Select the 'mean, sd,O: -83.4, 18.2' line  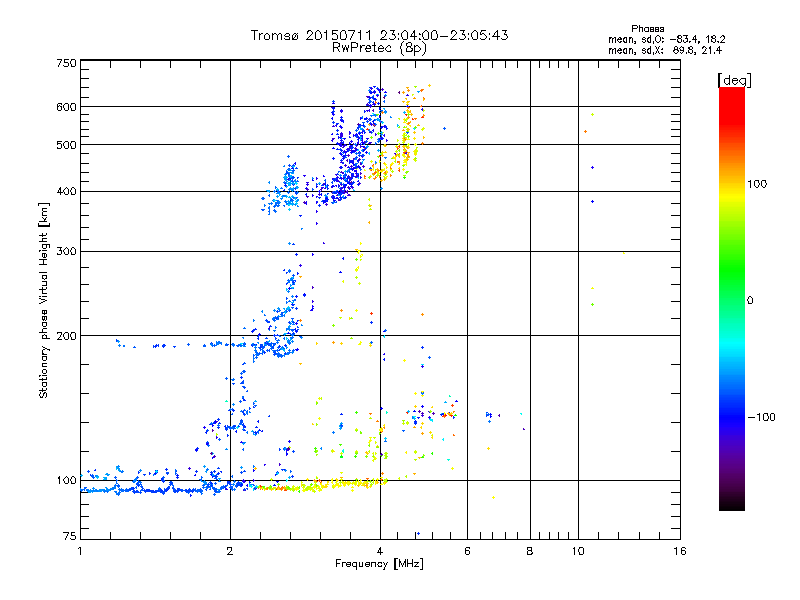(666, 39)
